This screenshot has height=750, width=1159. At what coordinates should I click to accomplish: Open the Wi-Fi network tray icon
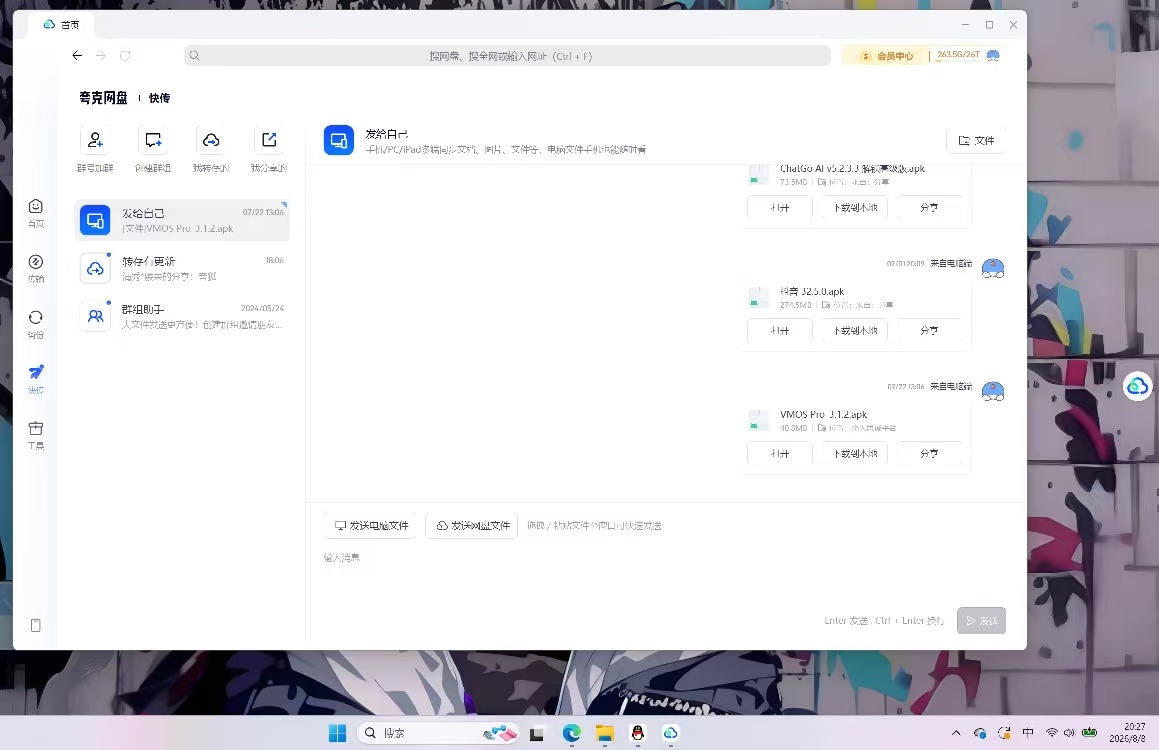1051,733
